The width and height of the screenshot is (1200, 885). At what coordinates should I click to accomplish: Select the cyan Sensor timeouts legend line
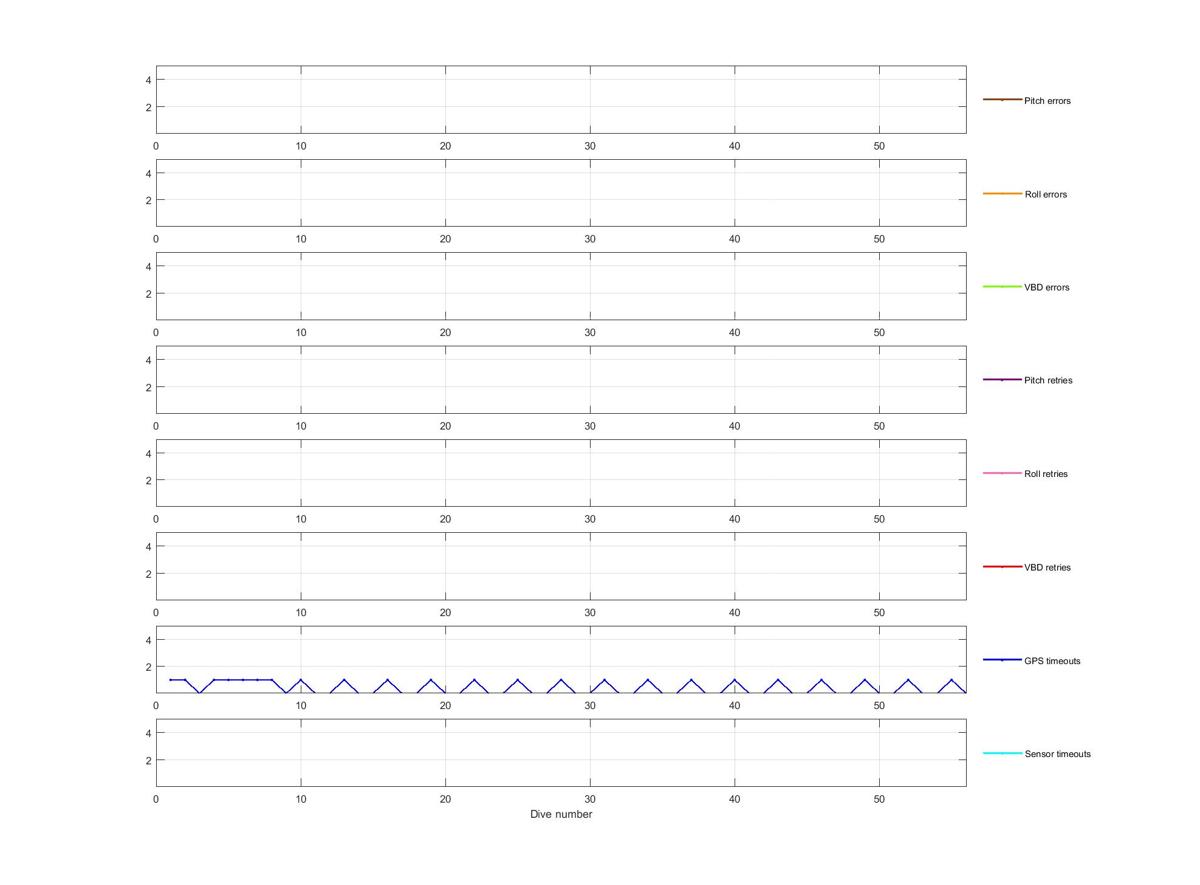[x=1002, y=753]
